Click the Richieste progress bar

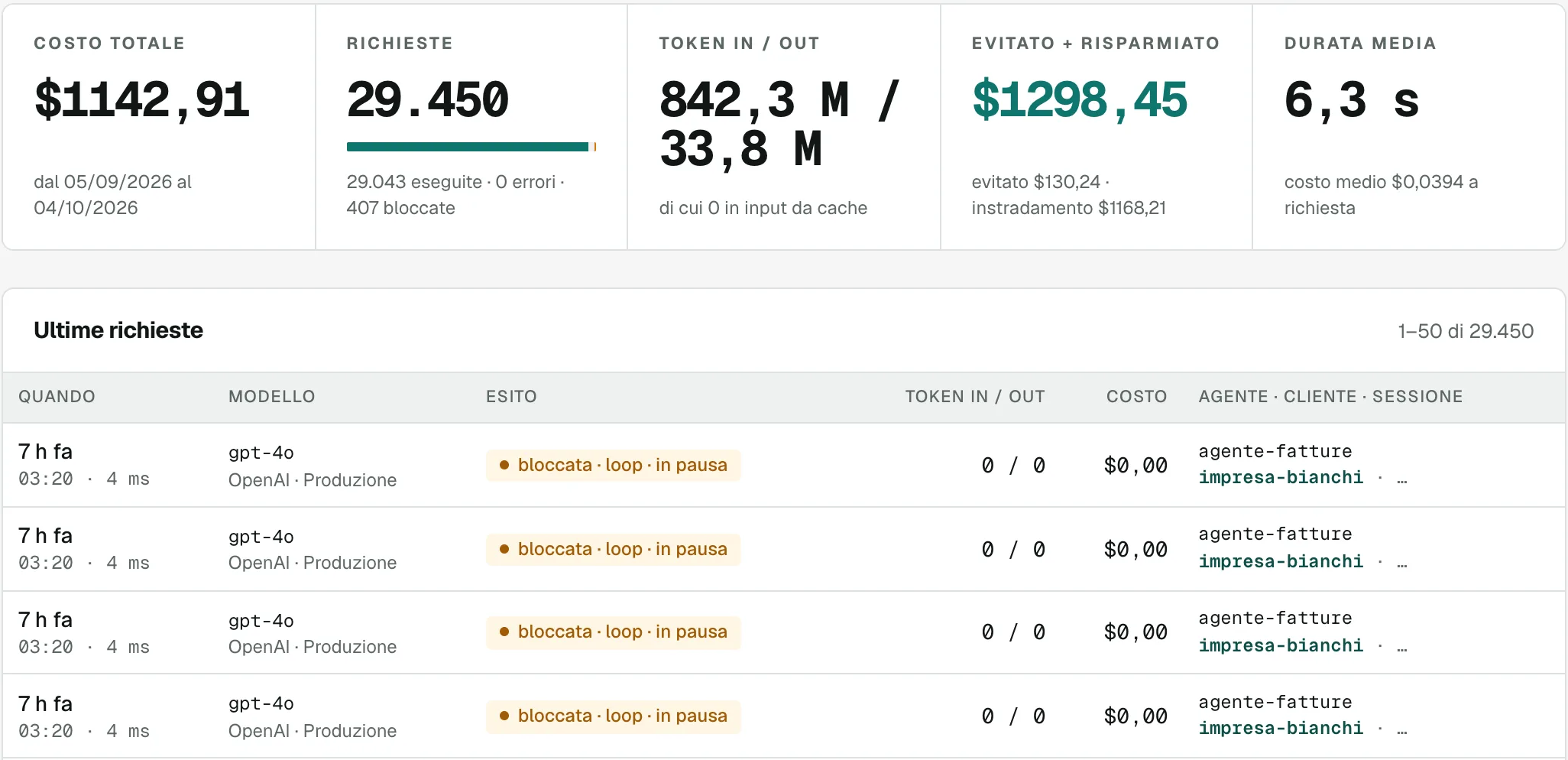point(471,147)
